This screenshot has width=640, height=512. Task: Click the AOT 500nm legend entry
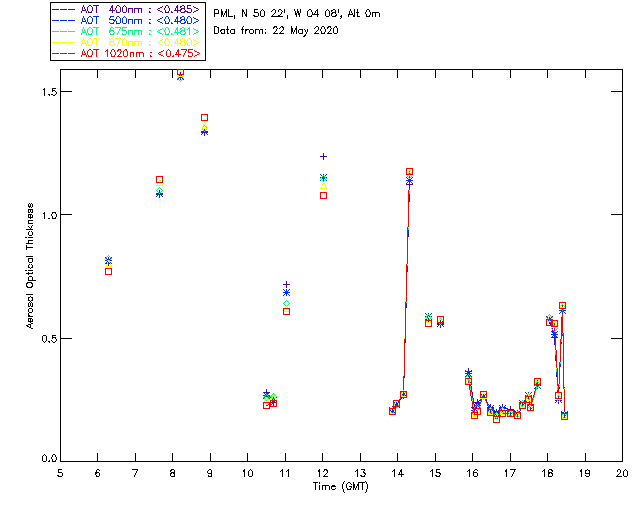click(126, 20)
